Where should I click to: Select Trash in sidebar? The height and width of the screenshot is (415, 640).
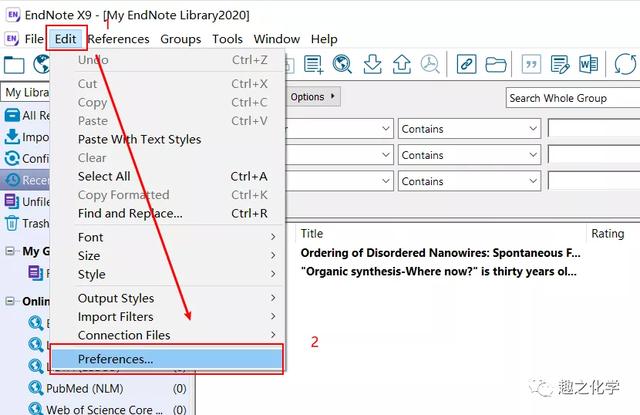tap(26, 224)
